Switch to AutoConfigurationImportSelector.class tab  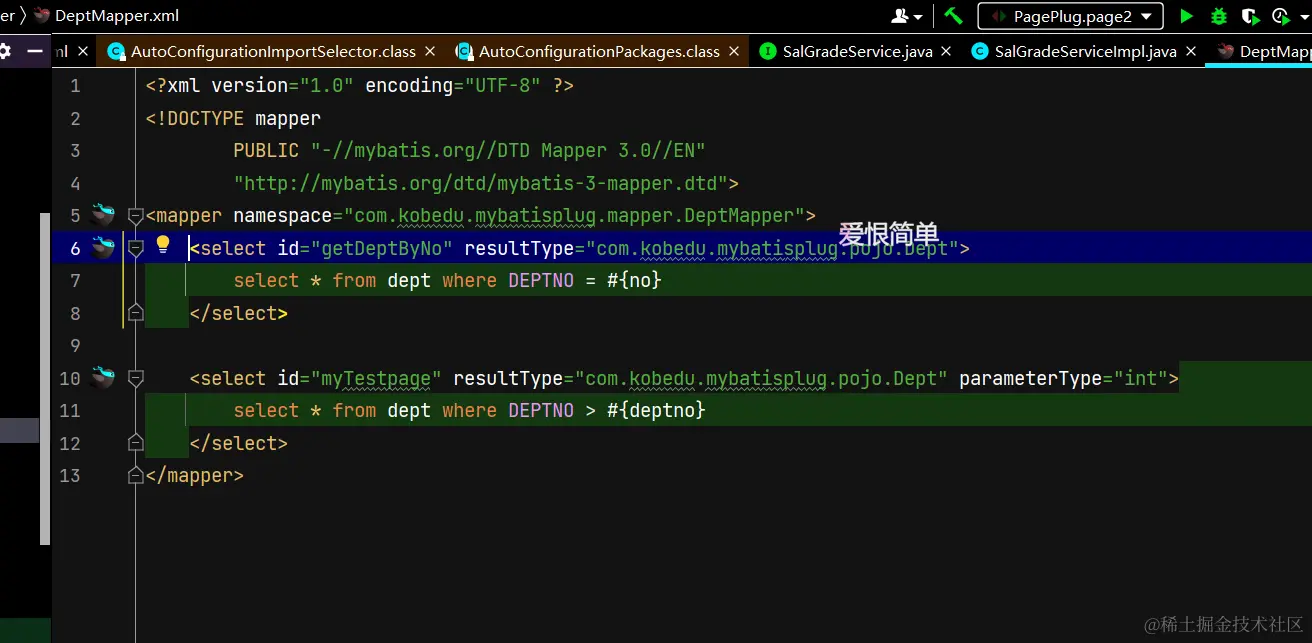tap(273, 51)
